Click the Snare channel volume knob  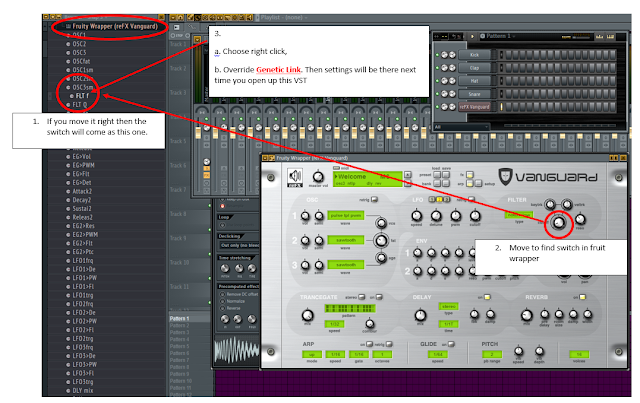click(x=452, y=94)
